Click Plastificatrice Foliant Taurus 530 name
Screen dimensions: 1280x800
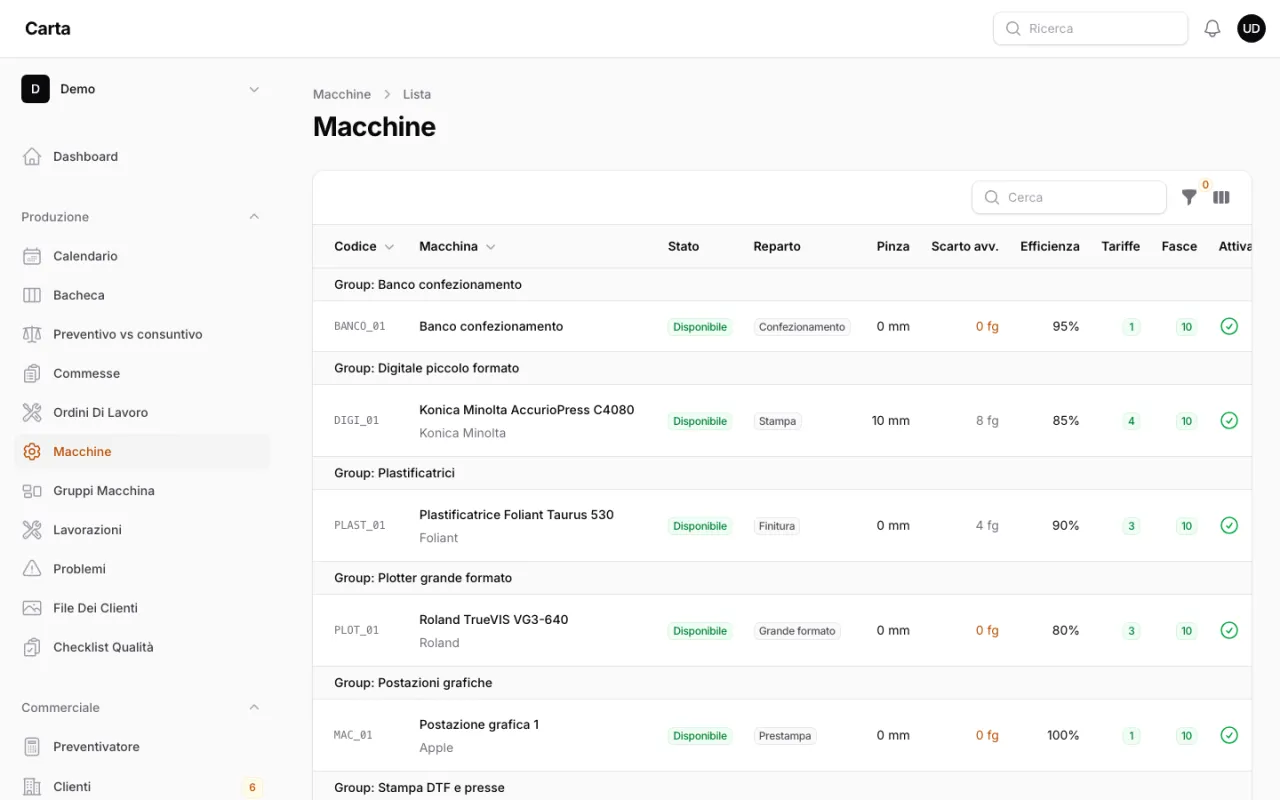517,515
